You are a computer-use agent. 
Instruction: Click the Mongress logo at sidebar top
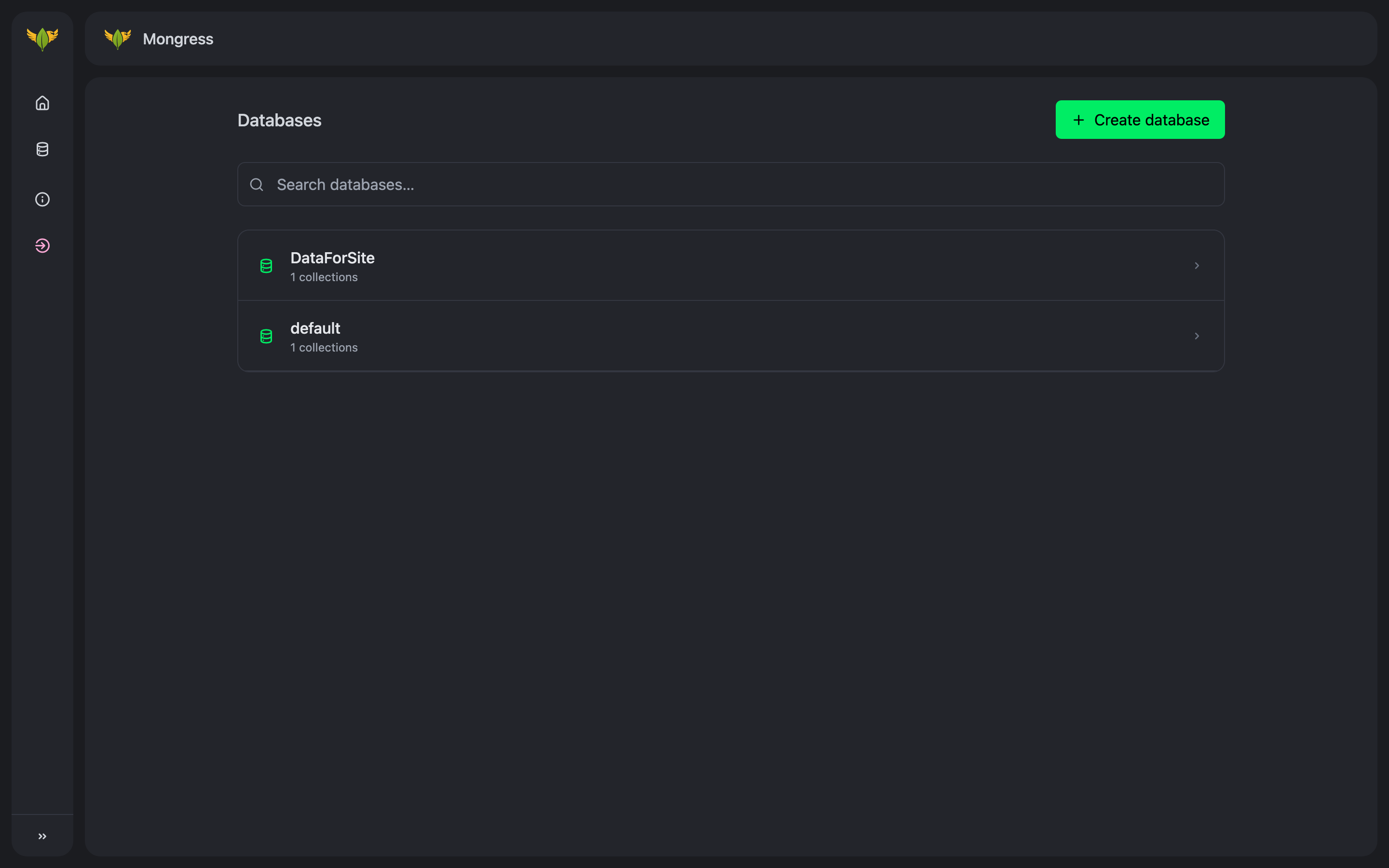click(x=42, y=39)
